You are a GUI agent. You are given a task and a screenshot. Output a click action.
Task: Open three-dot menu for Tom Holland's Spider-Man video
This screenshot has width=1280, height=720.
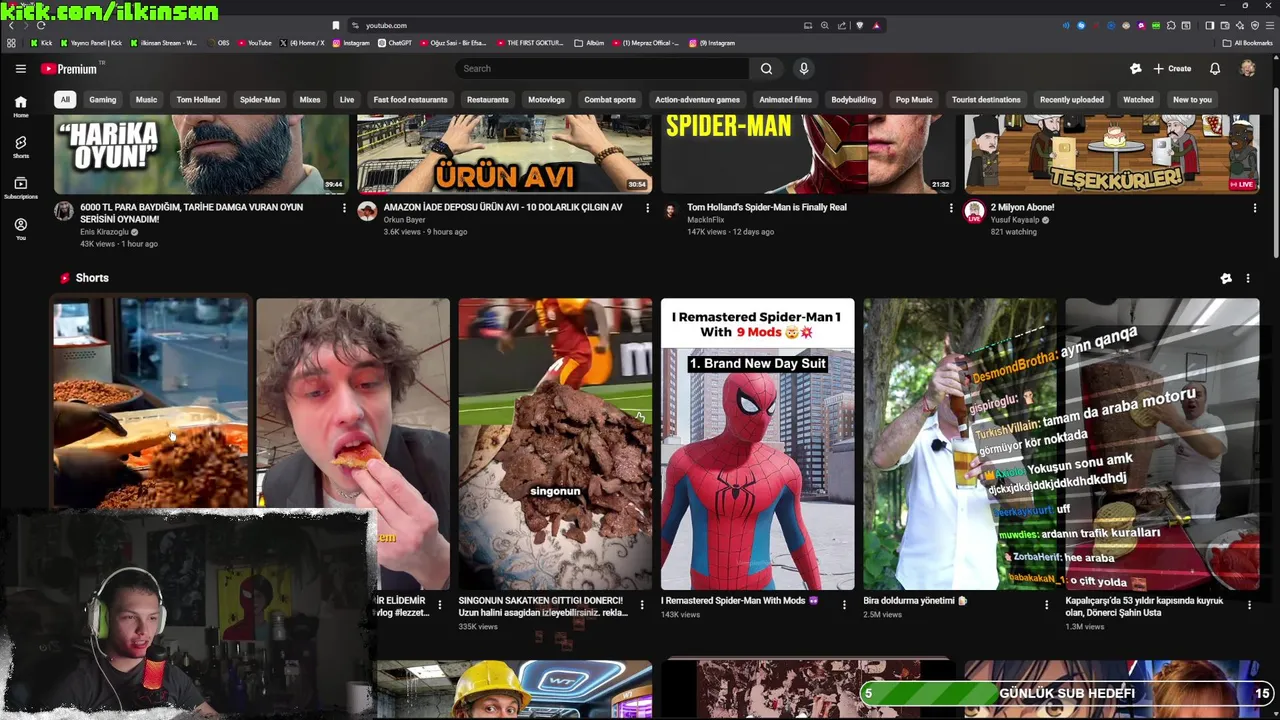[951, 208]
